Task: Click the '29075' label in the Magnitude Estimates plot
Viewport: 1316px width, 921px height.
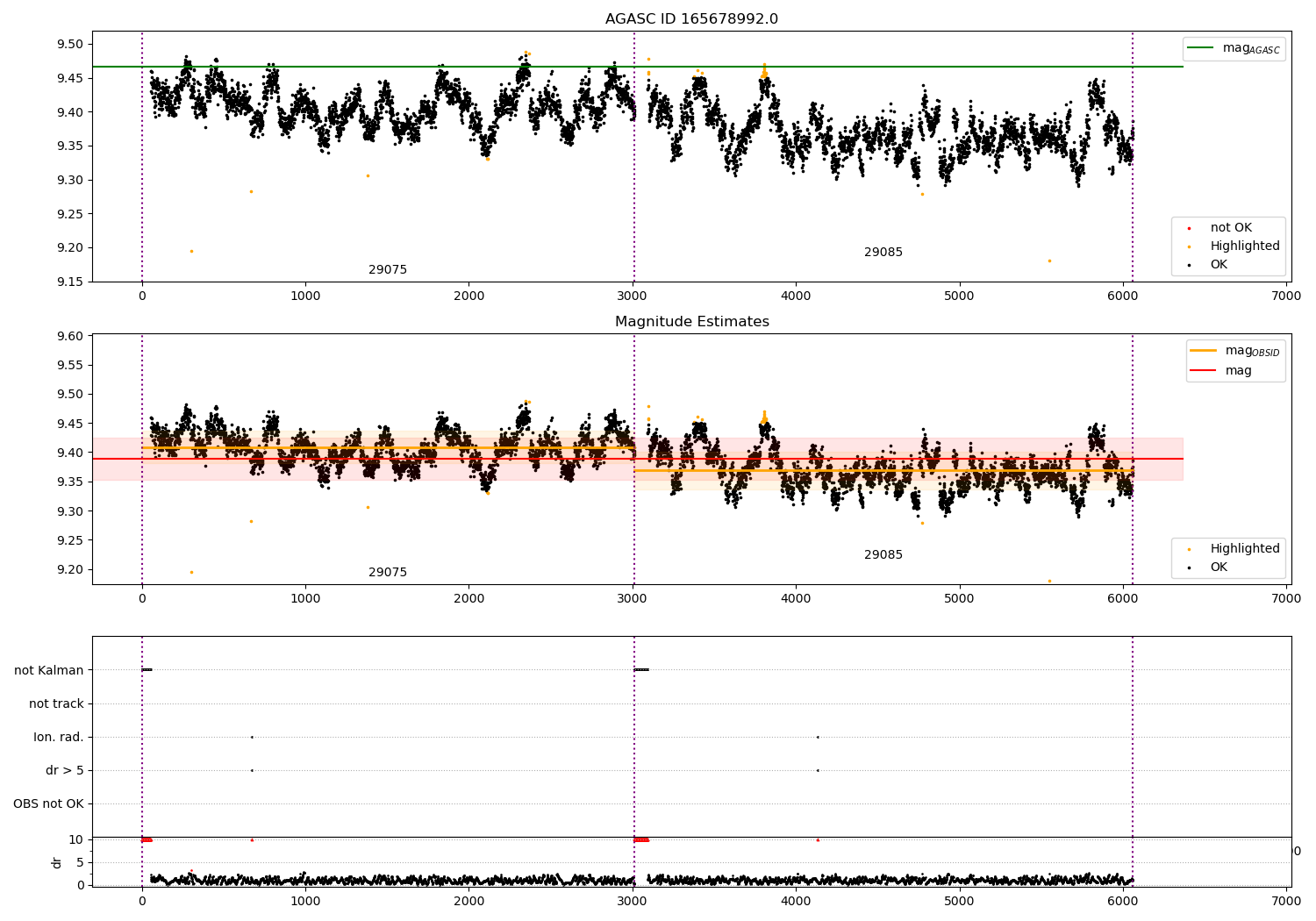Action: 388,573
